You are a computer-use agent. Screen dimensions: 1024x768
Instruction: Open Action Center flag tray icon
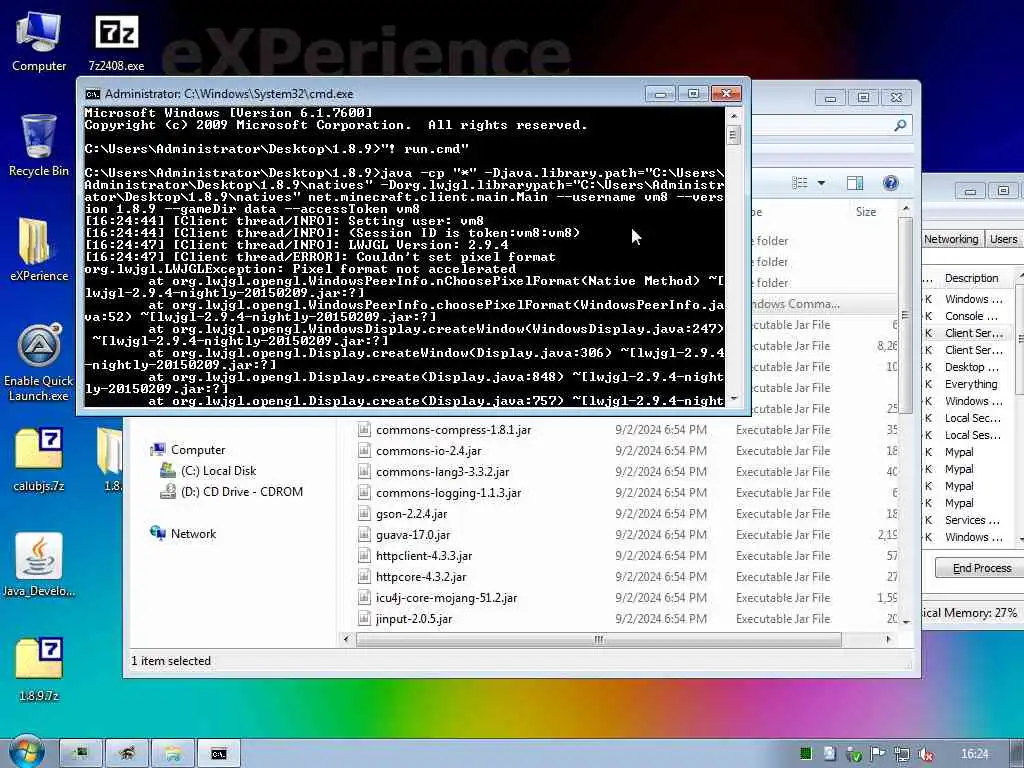[877, 754]
